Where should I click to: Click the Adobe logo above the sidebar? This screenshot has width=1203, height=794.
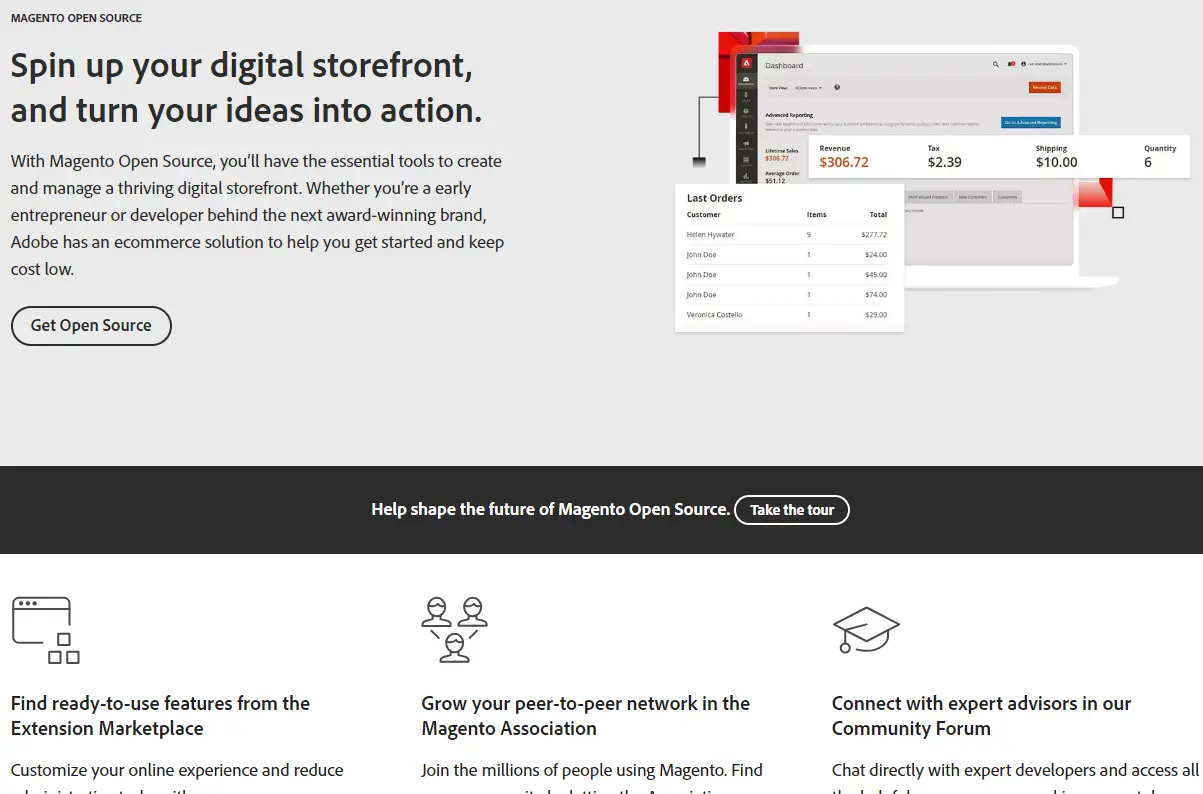(747, 61)
